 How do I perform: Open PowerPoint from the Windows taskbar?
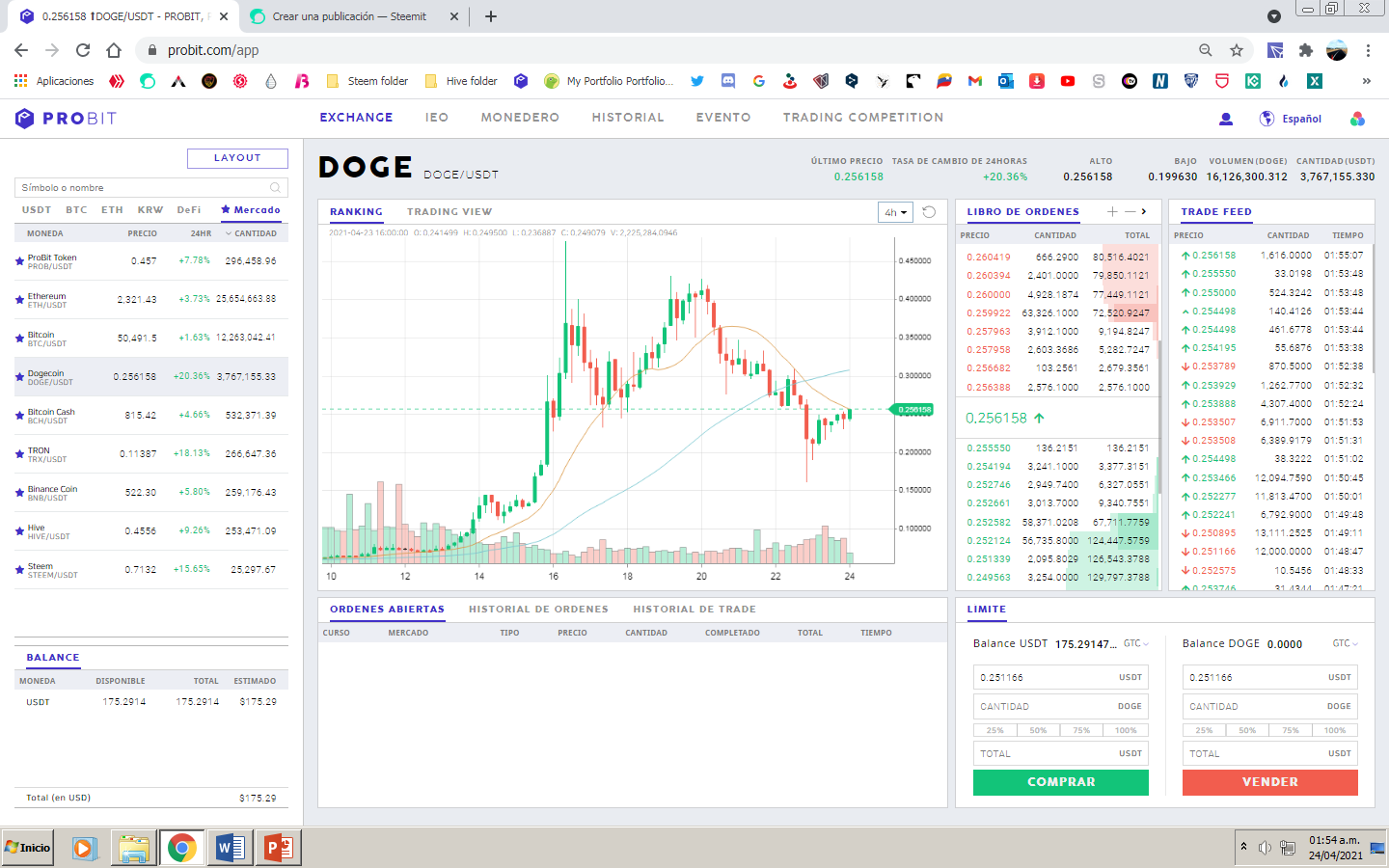tap(278, 849)
